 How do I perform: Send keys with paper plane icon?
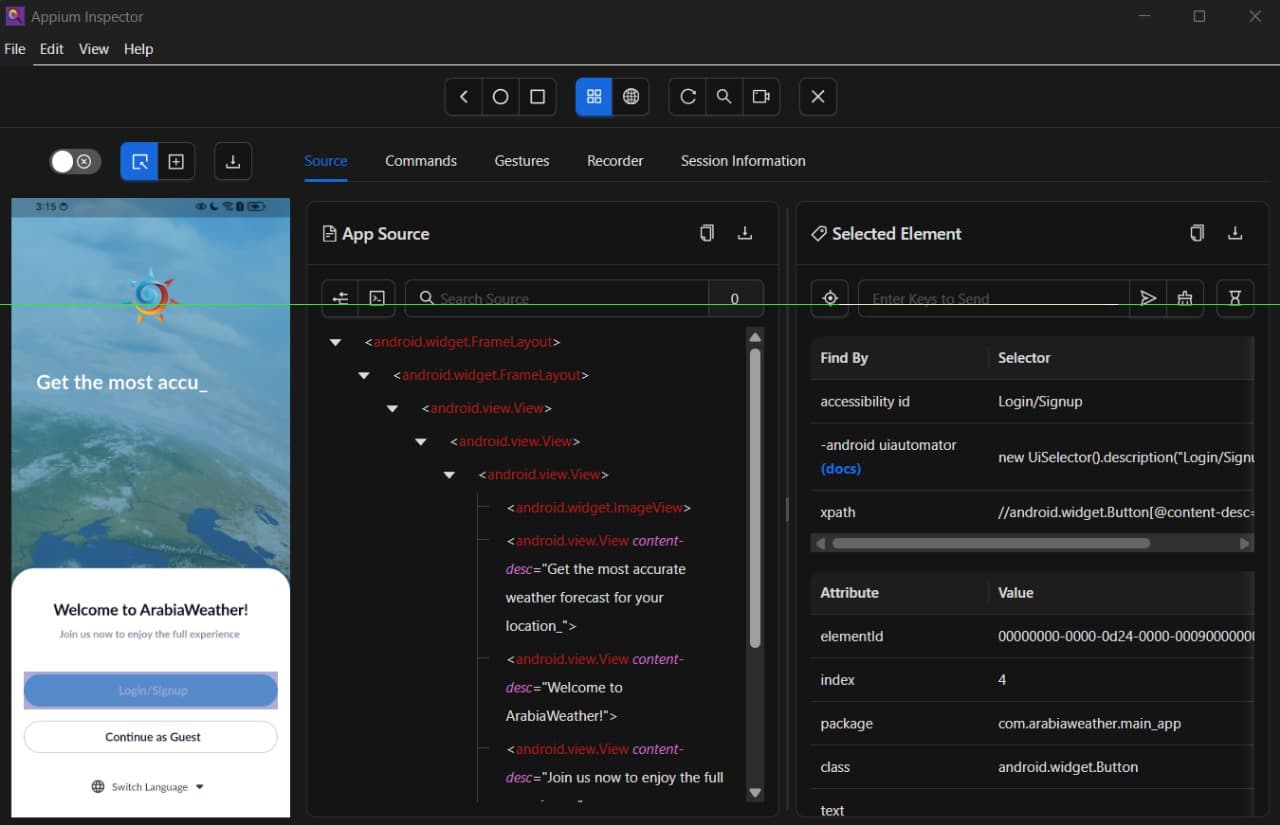tap(1148, 298)
